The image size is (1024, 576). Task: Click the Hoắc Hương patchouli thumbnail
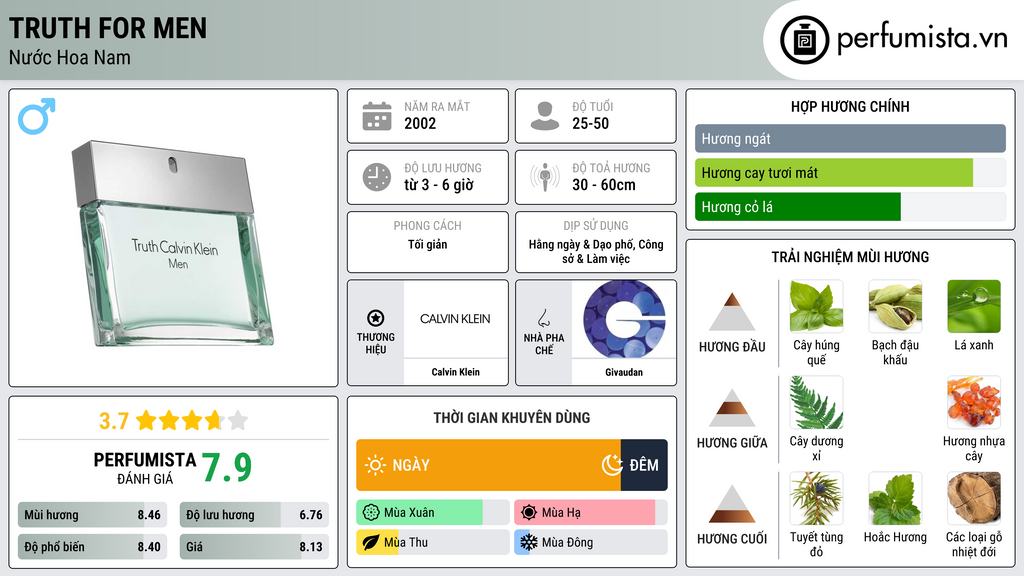coord(895,498)
